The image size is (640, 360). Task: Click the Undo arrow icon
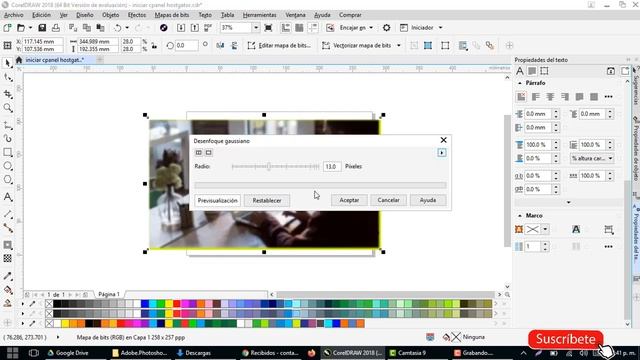click(x=118, y=28)
